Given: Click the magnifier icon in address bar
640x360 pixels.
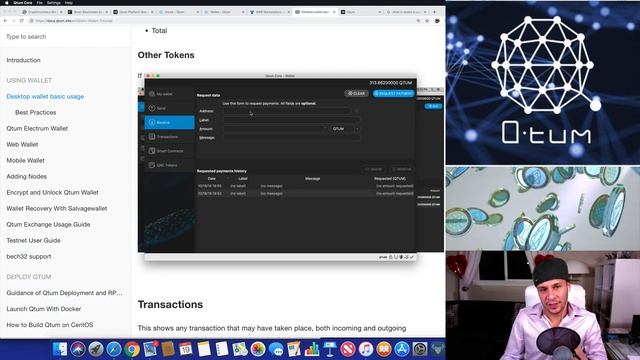Looking at the screenshot, I should tap(418, 21).
